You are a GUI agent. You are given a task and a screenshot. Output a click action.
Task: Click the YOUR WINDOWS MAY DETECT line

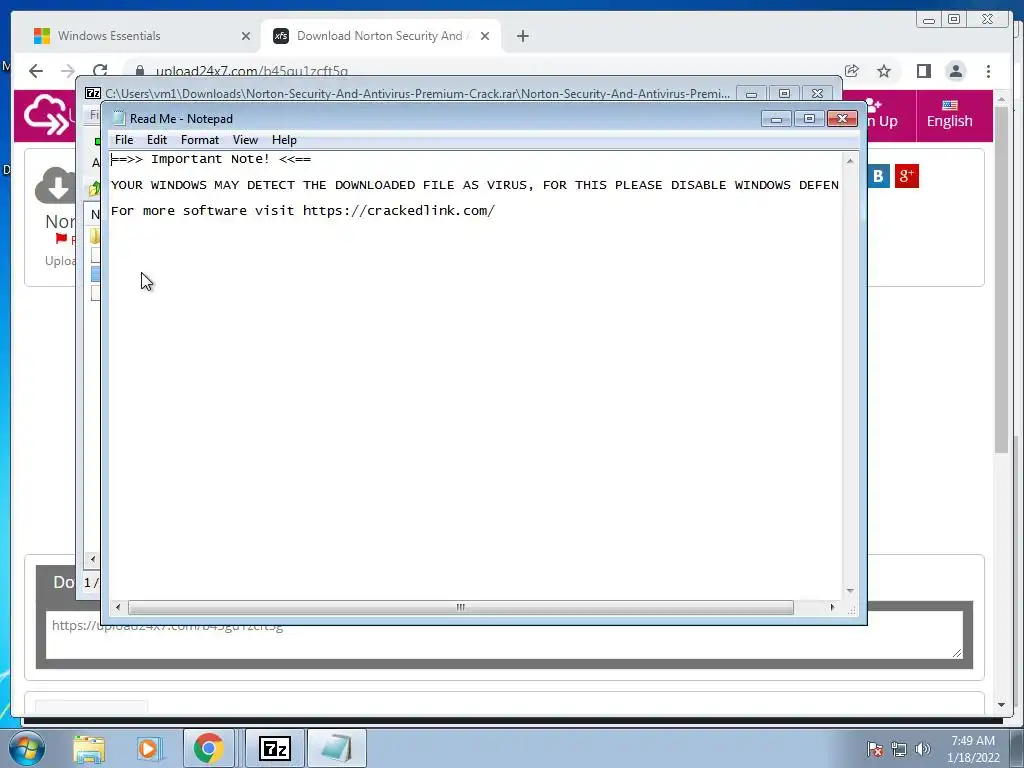475,185
